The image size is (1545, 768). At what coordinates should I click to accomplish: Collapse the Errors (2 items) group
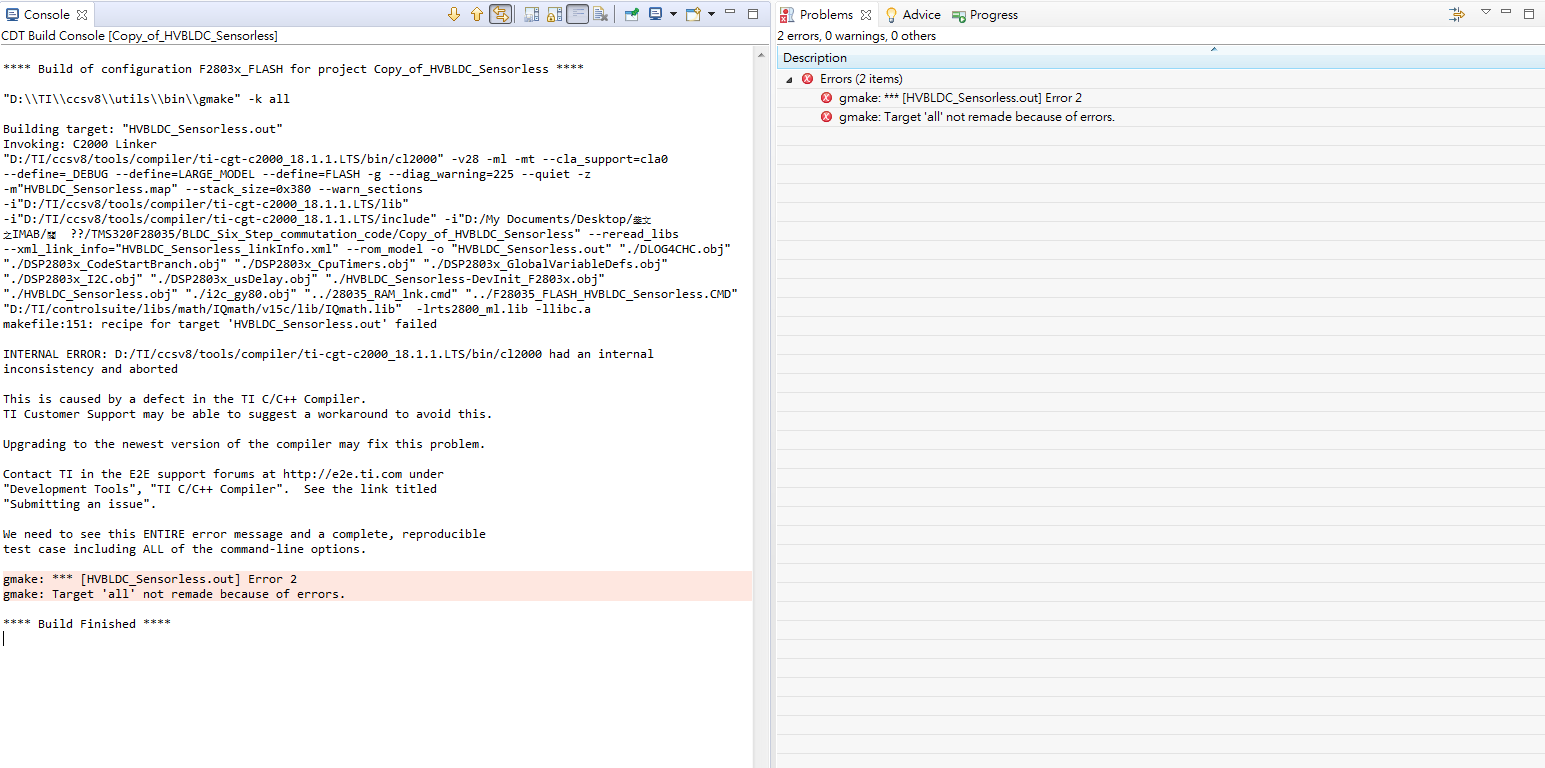[788, 79]
